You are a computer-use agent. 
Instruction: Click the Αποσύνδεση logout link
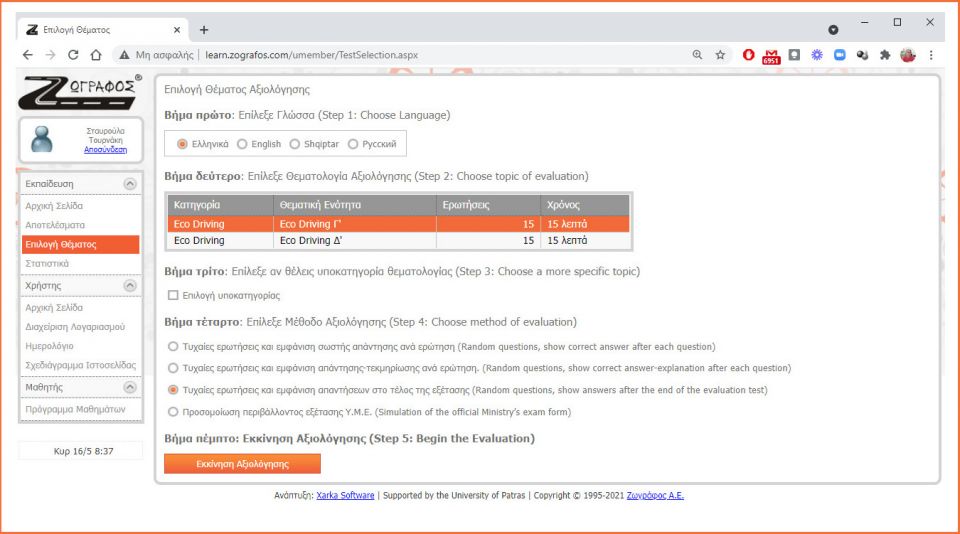tap(105, 149)
